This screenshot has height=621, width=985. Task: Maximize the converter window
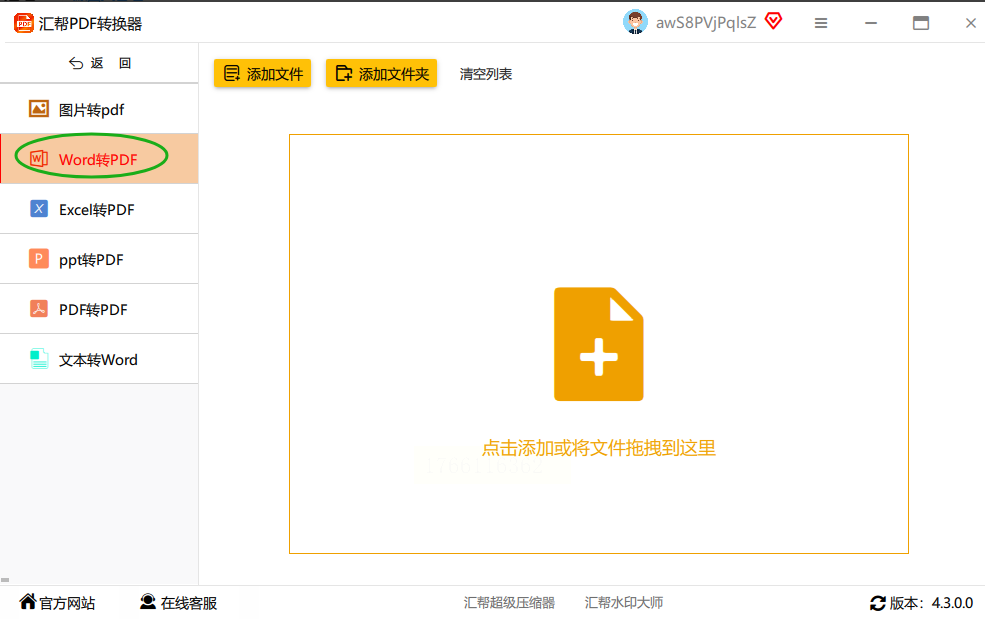(921, 23)
